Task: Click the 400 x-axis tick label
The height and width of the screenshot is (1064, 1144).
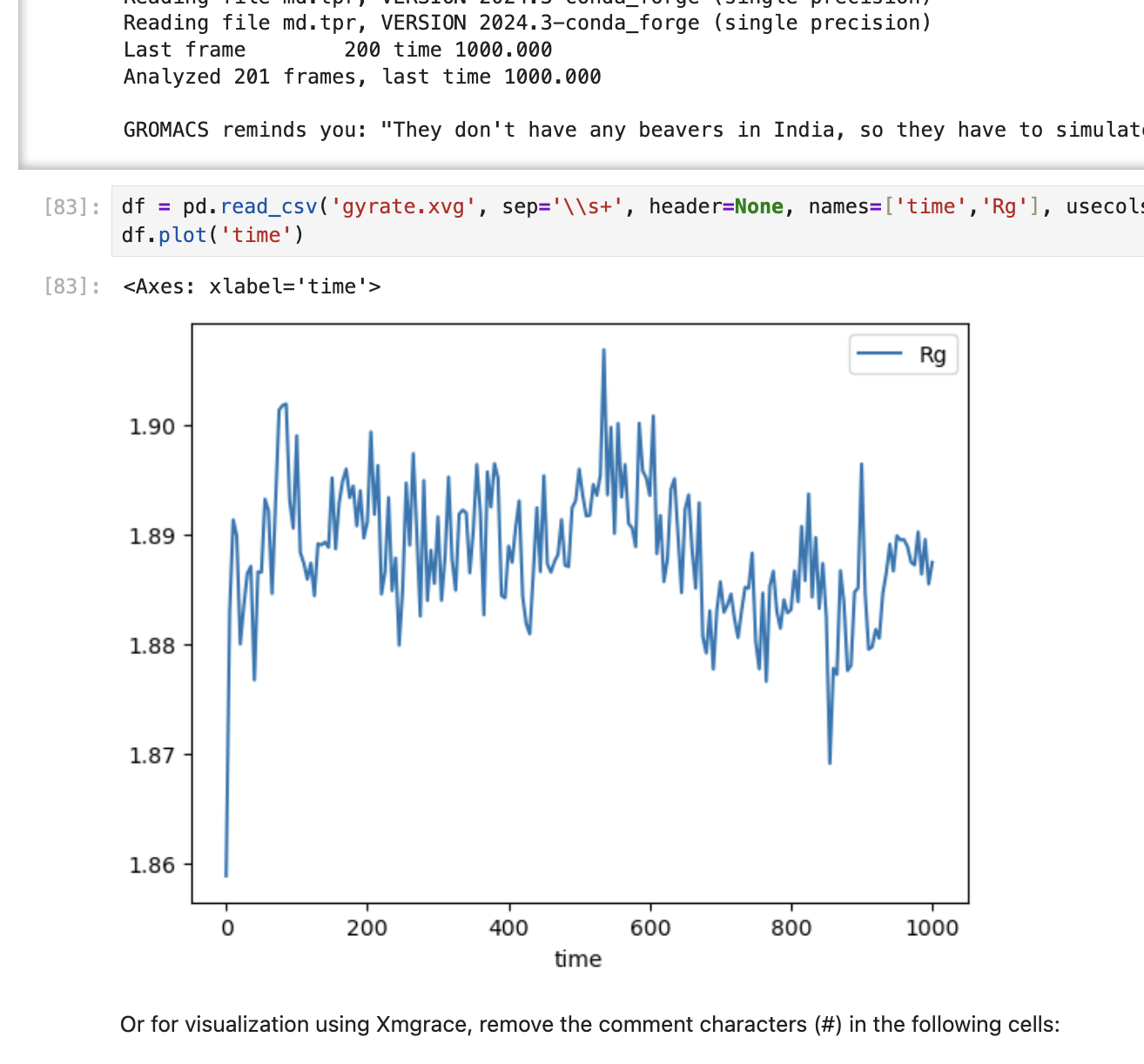Action: click(508, 928)
